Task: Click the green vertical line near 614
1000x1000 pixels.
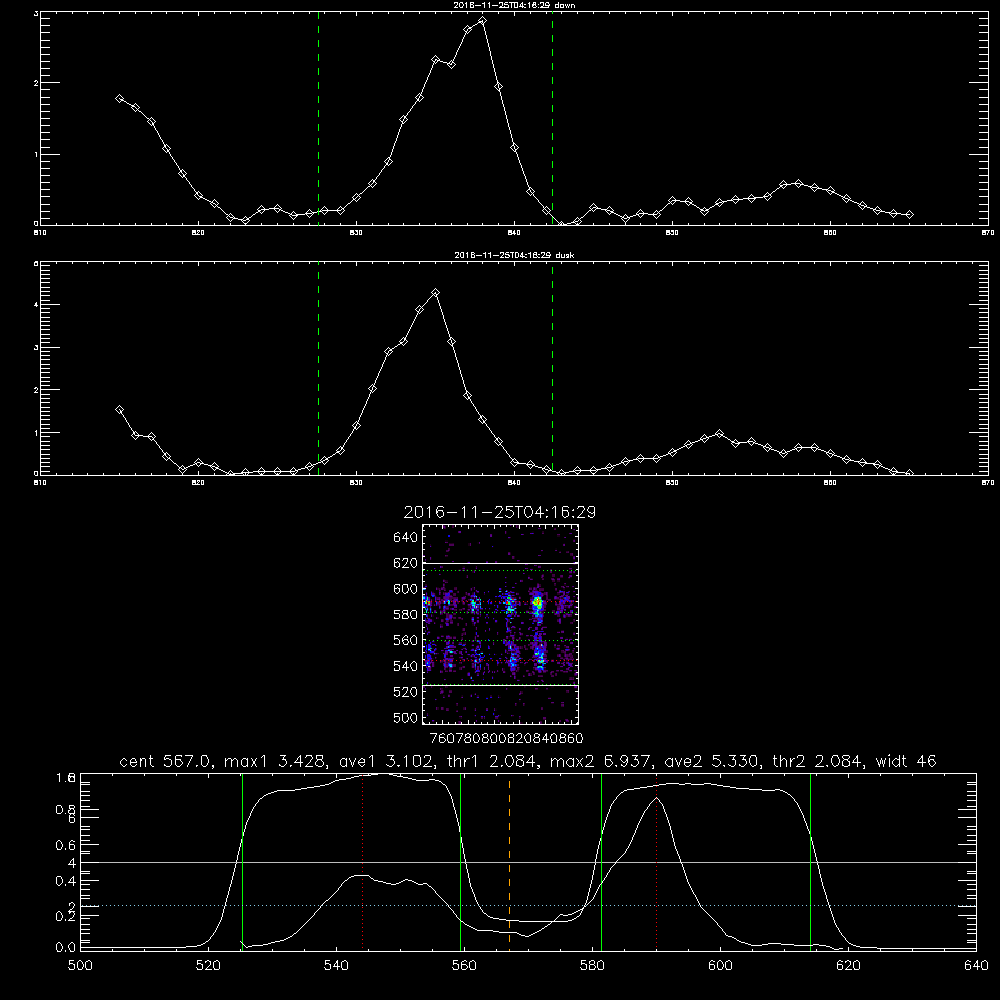Action: [x=811, y=861]
